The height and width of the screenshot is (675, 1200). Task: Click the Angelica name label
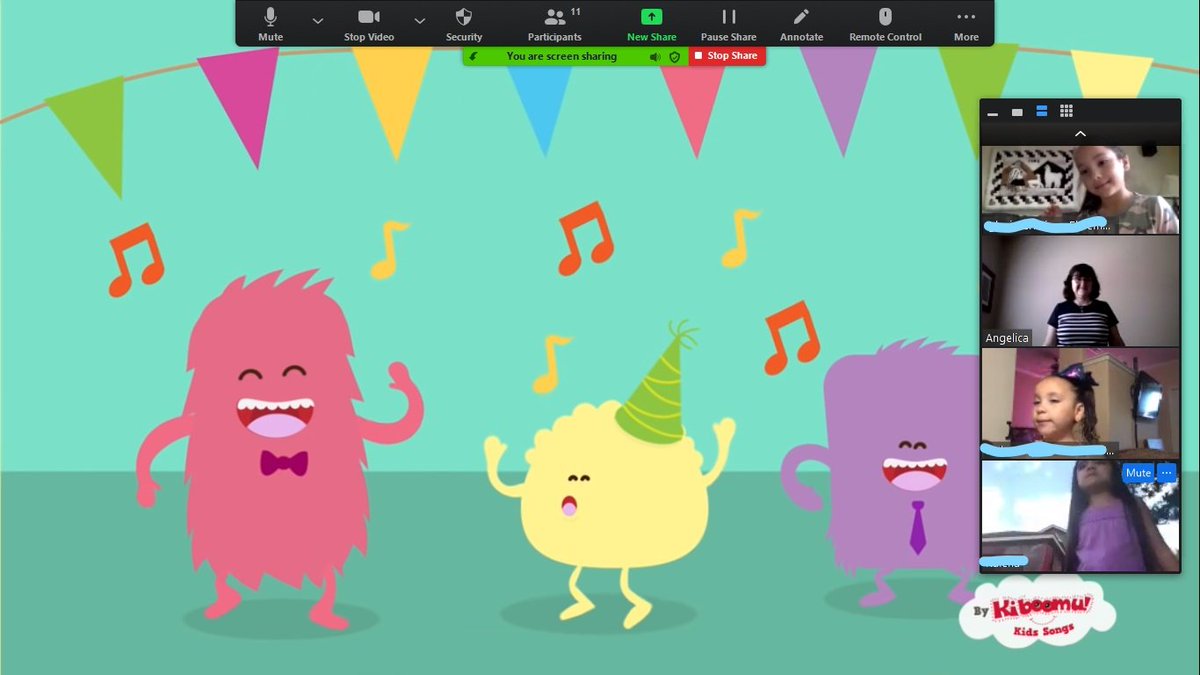coord(1007,338)
